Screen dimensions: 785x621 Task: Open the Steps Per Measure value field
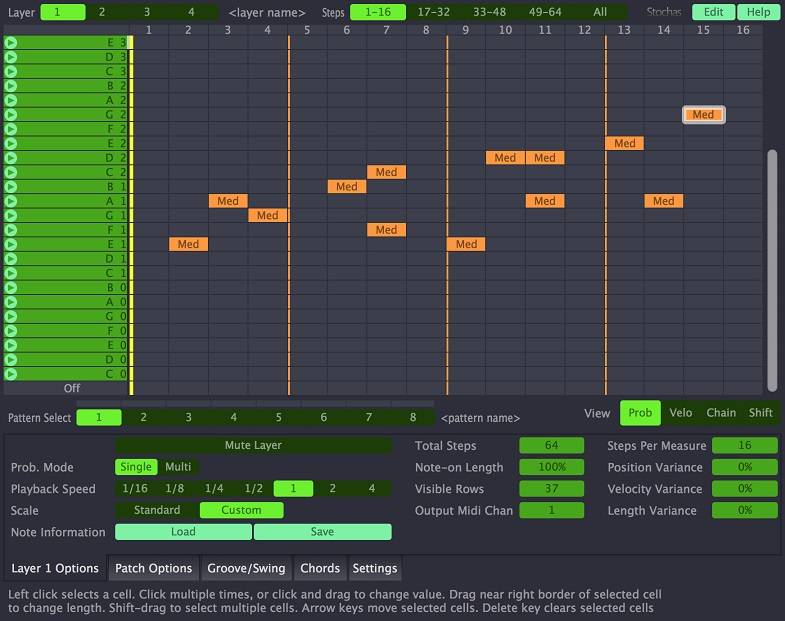745,446
